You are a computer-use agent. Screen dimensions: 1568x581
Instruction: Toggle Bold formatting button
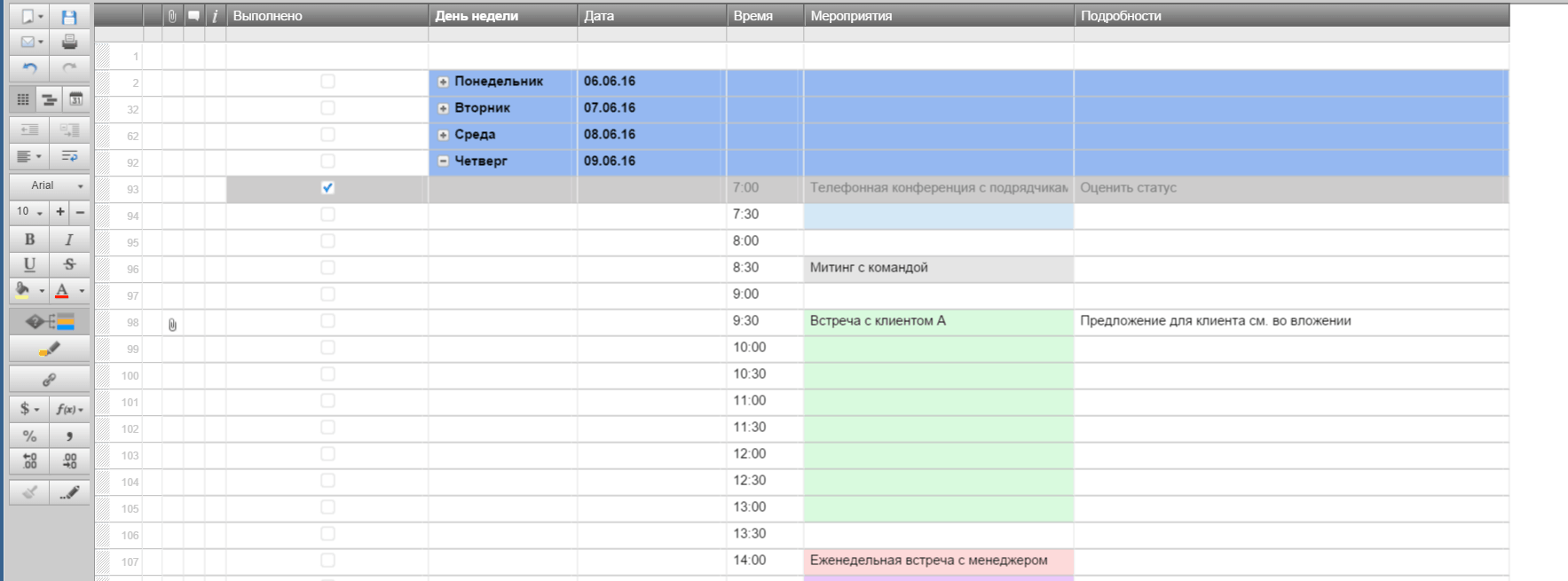[29, 239]
